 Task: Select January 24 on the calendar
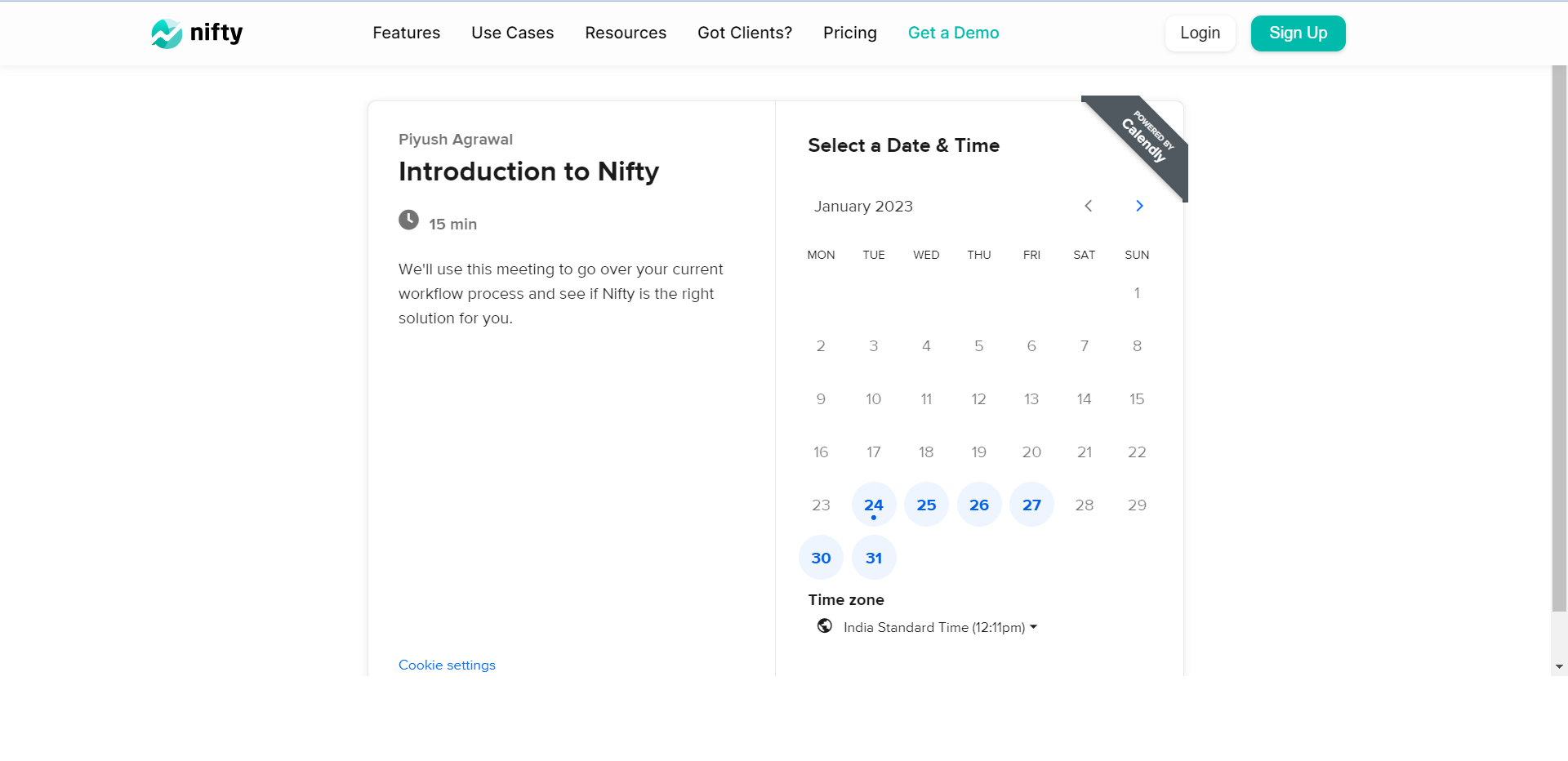(x=873, y=504)
